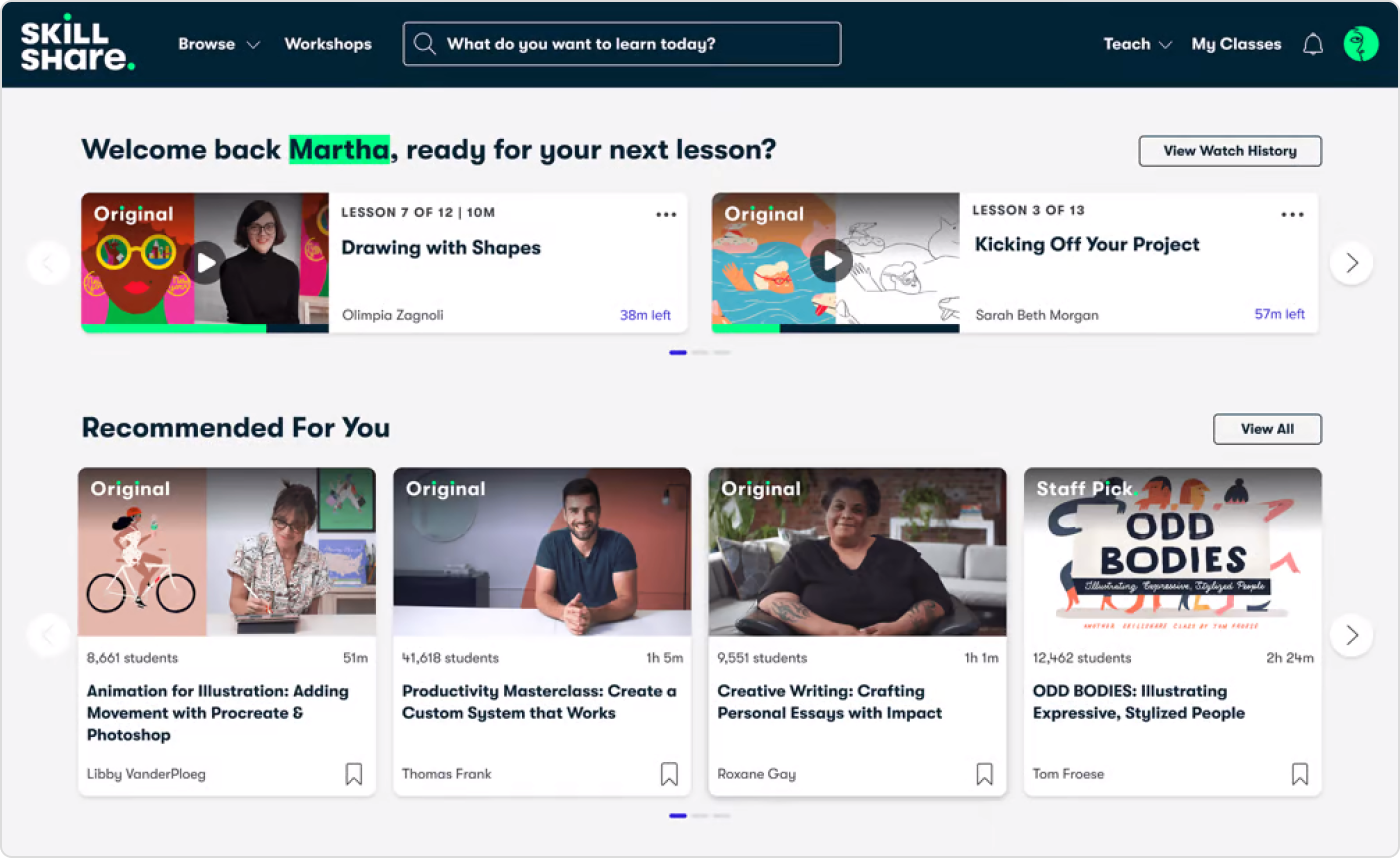
Task: Save Roxane Gay's Creative Writing class
Action: (984, 774)
